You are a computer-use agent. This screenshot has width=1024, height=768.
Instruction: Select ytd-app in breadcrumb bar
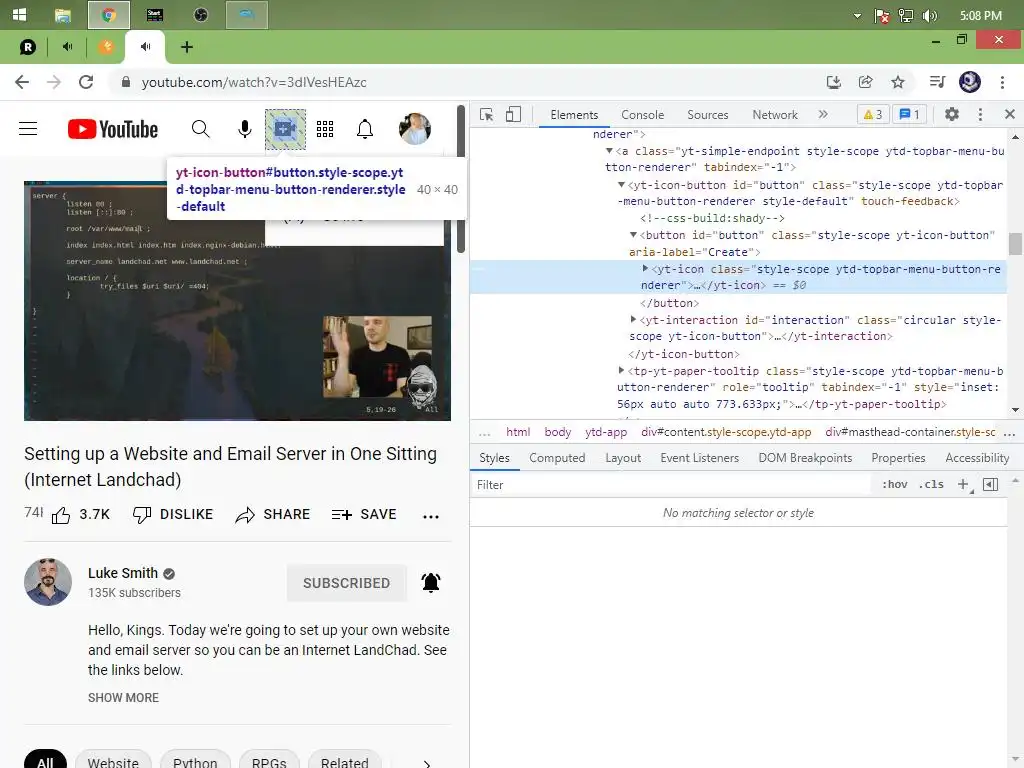click(606, 432)
